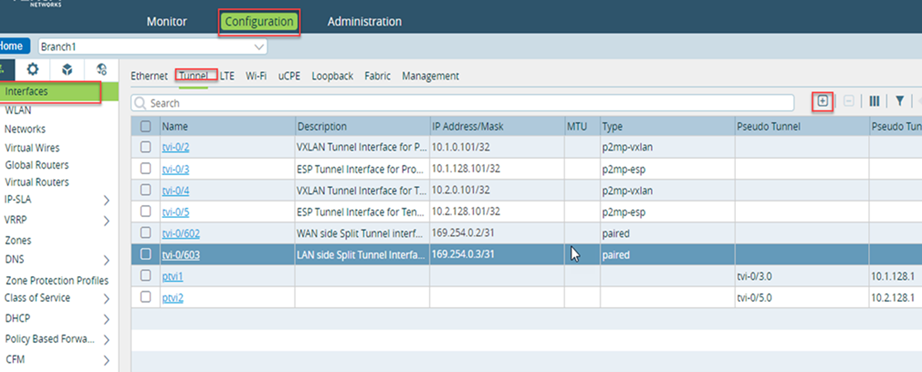This screenshot has width=922, height=372.
Task: Open the tvi-0/5 interface link
Action: (175, 212)
